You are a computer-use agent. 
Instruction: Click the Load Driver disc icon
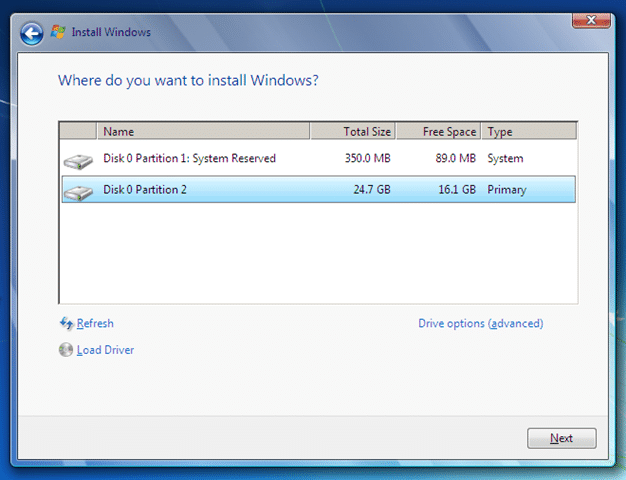coord(66,350)
